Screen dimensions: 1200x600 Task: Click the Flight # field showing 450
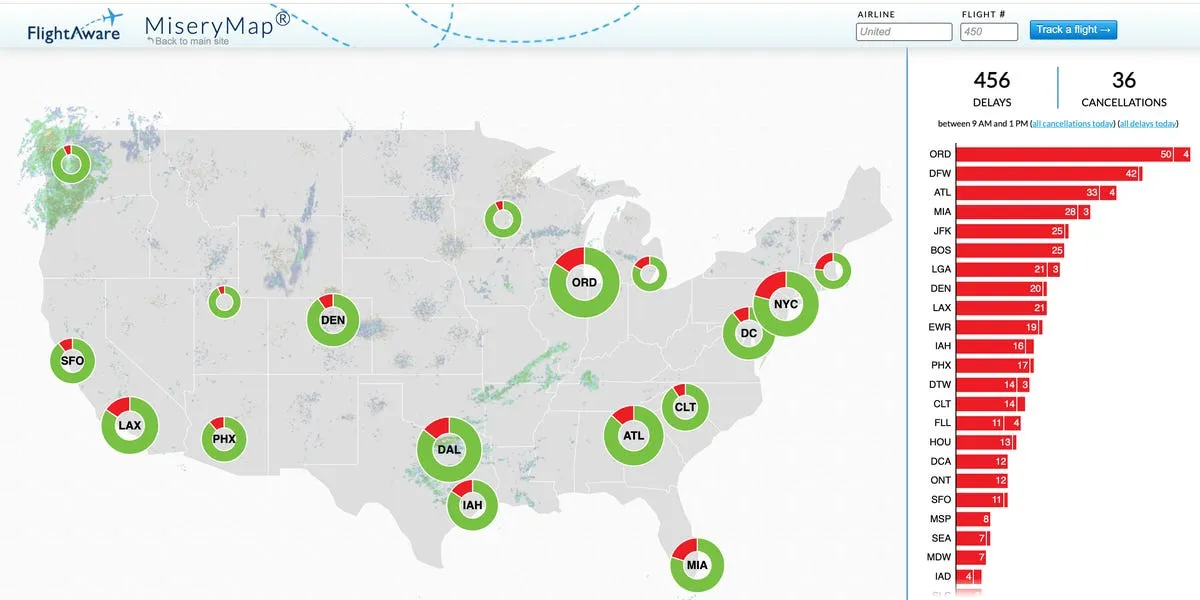tap(991, 31)
